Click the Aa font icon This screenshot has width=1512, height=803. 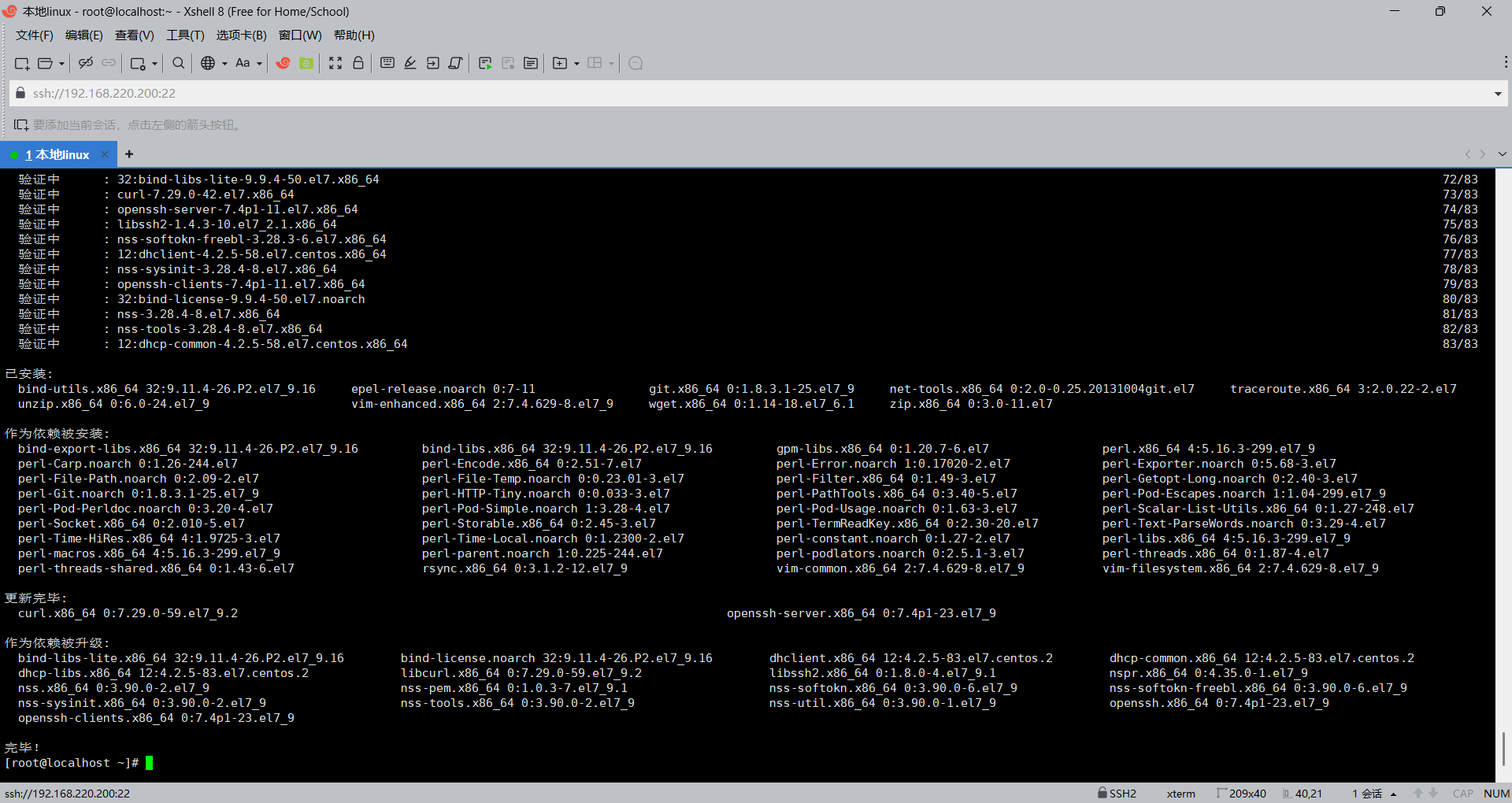tap(243, 63)
